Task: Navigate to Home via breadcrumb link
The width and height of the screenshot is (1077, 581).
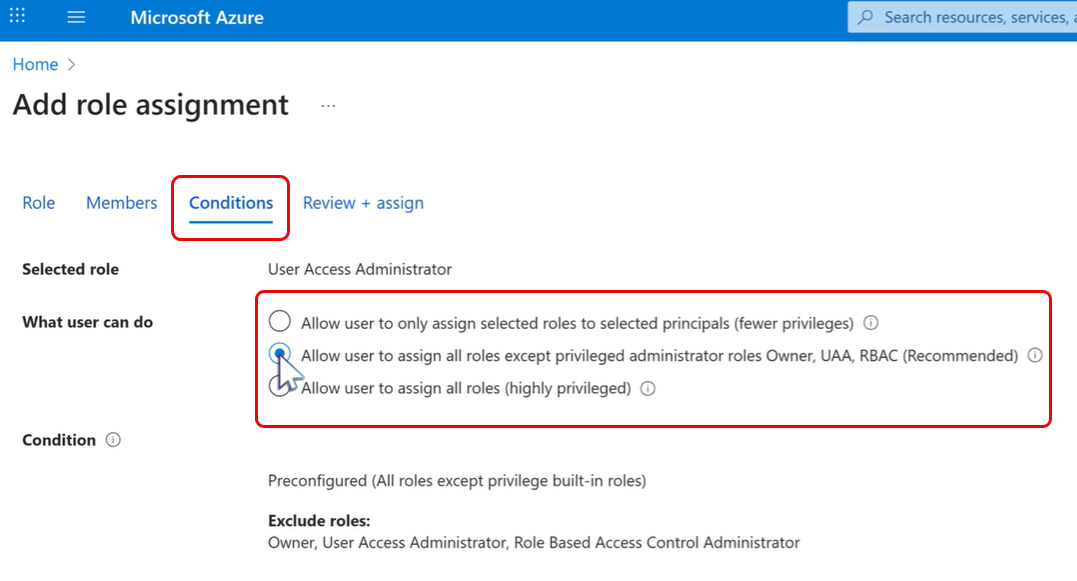Action: point(35,64)
